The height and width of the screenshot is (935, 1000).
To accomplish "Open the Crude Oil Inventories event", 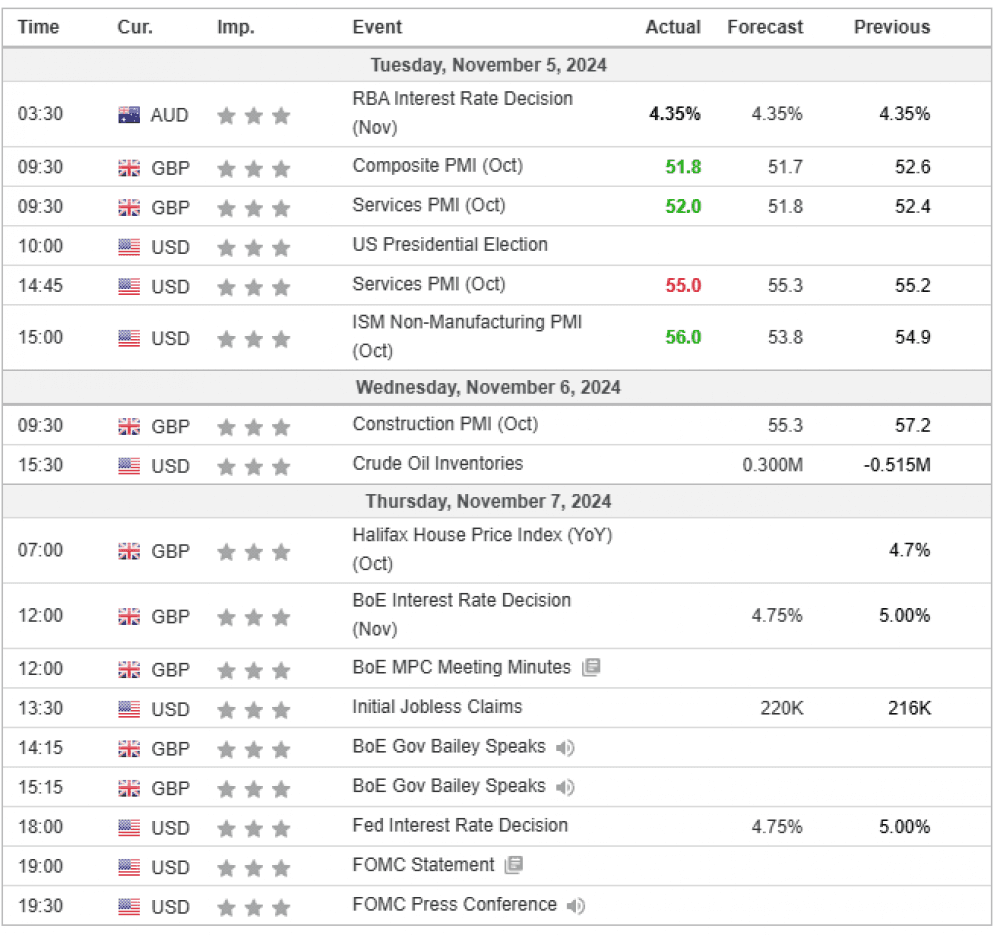I will pyautogui.click(x=438, y=463).
